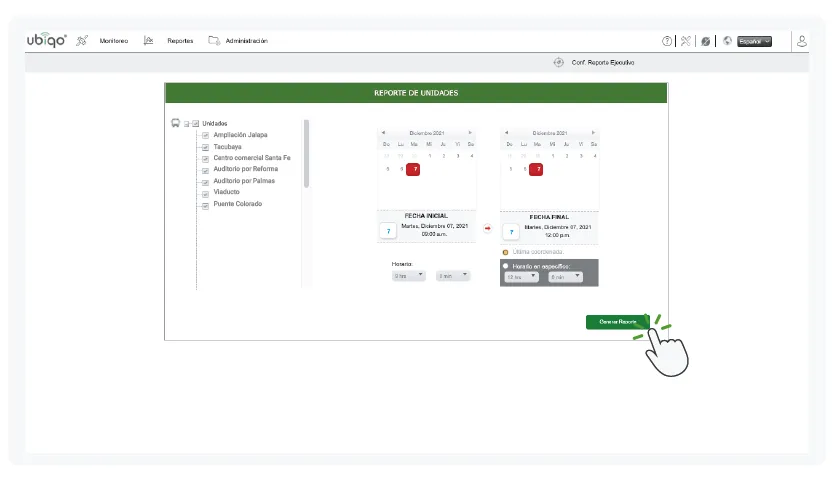This screenshot has height=478, width=837.
Task: Go to next month in initial date calendar
Action: (x=470, y=132)
